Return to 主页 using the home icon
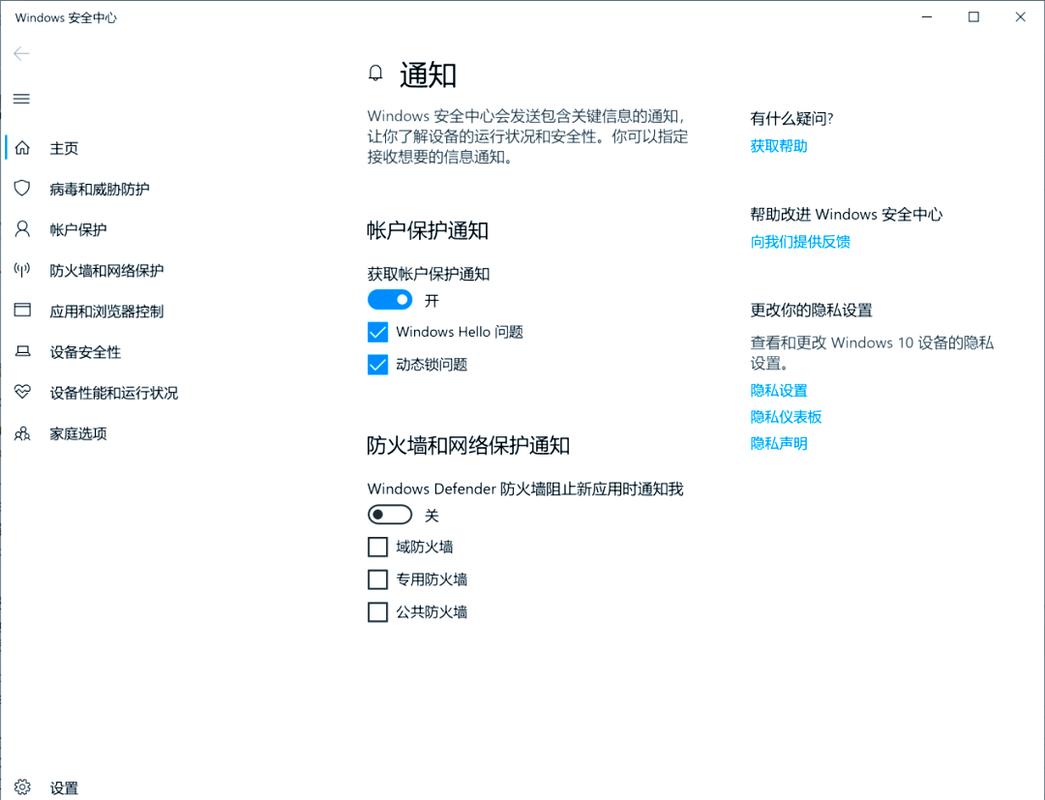The height and width of the screenshot is (800, 1045). point(22,147)
